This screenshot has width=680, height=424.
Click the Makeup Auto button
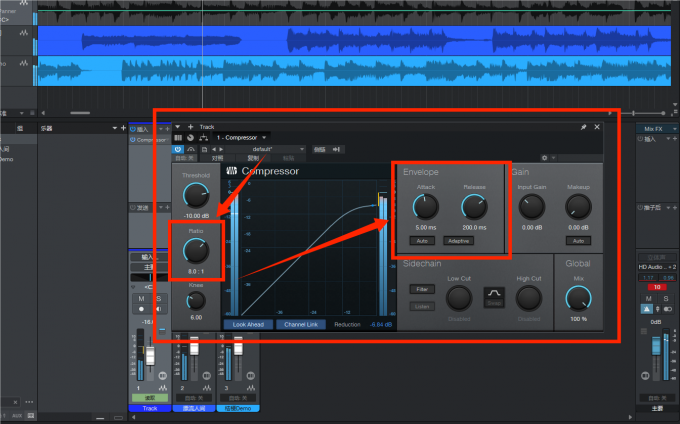(x=575, y=241)
